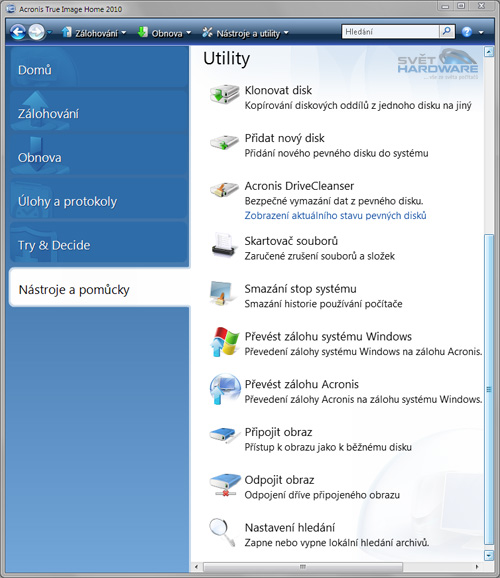Open the Zálohování toolbar menu

pyautogui.click(x=94, y=33)
